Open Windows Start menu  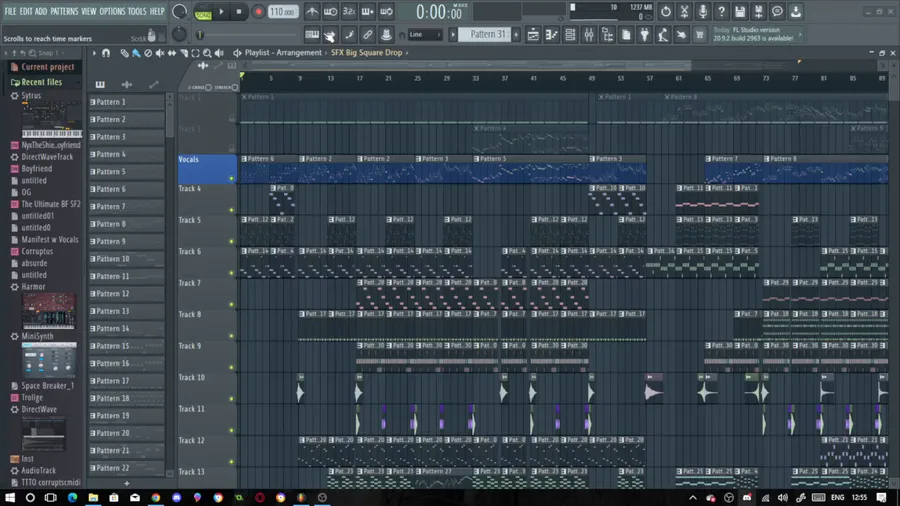(x=10, y=497)
